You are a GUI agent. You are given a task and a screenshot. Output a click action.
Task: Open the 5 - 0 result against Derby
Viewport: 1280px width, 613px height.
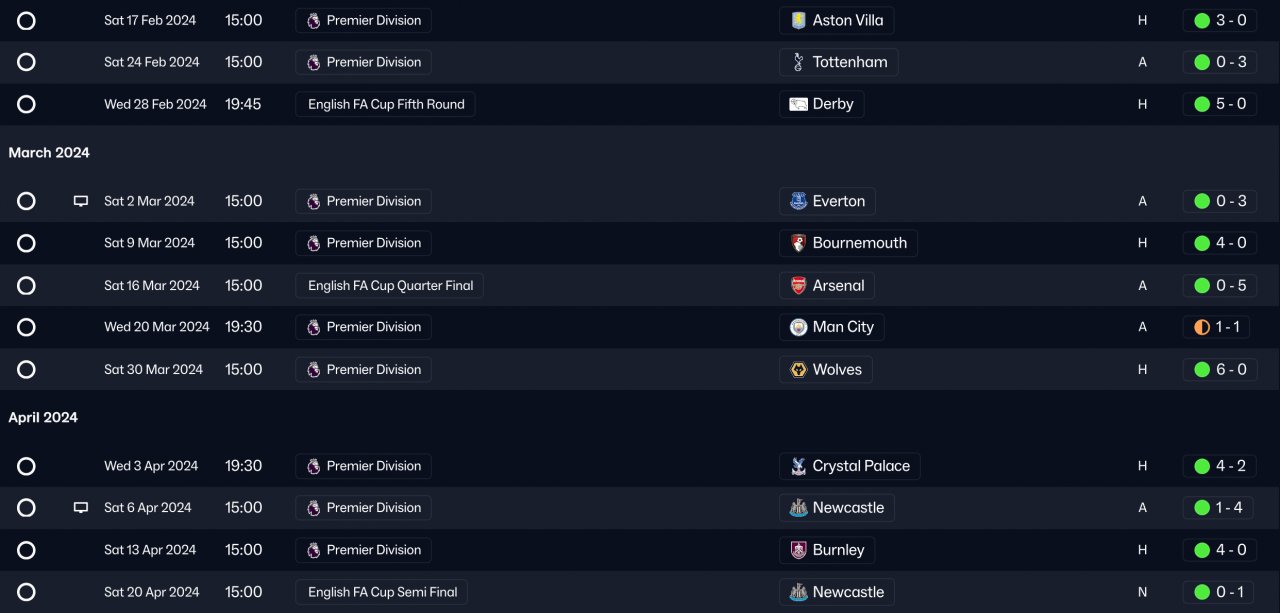tap(1230, 104)
